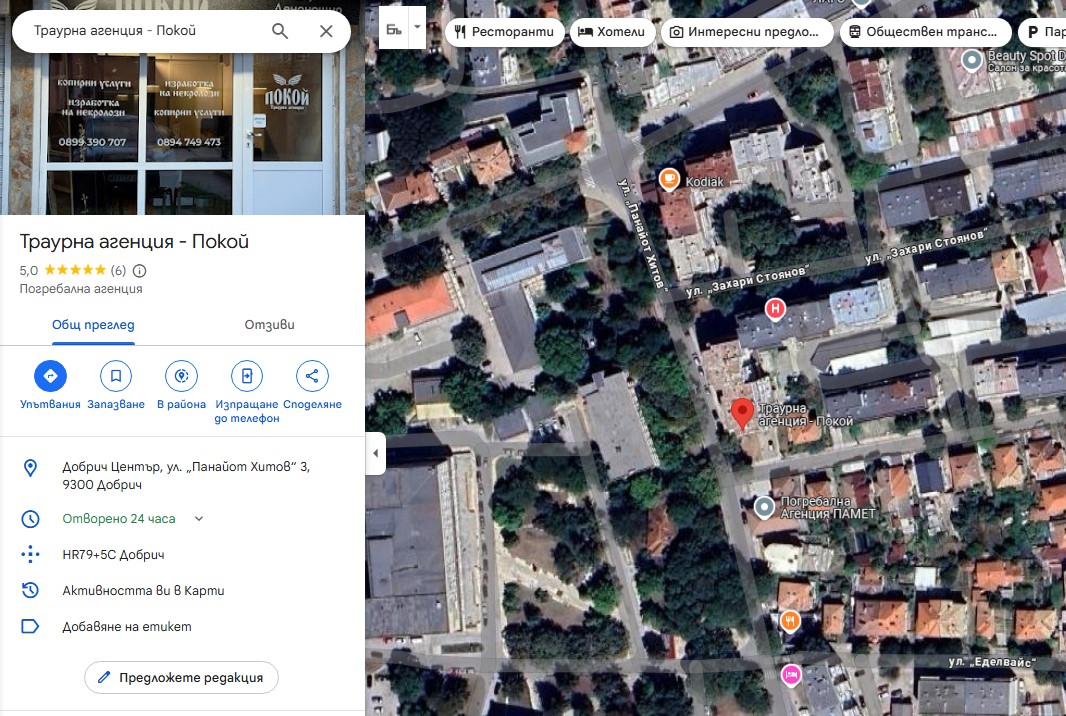
Task: Collapse the side panel arrow
Action: coord(376,453)
